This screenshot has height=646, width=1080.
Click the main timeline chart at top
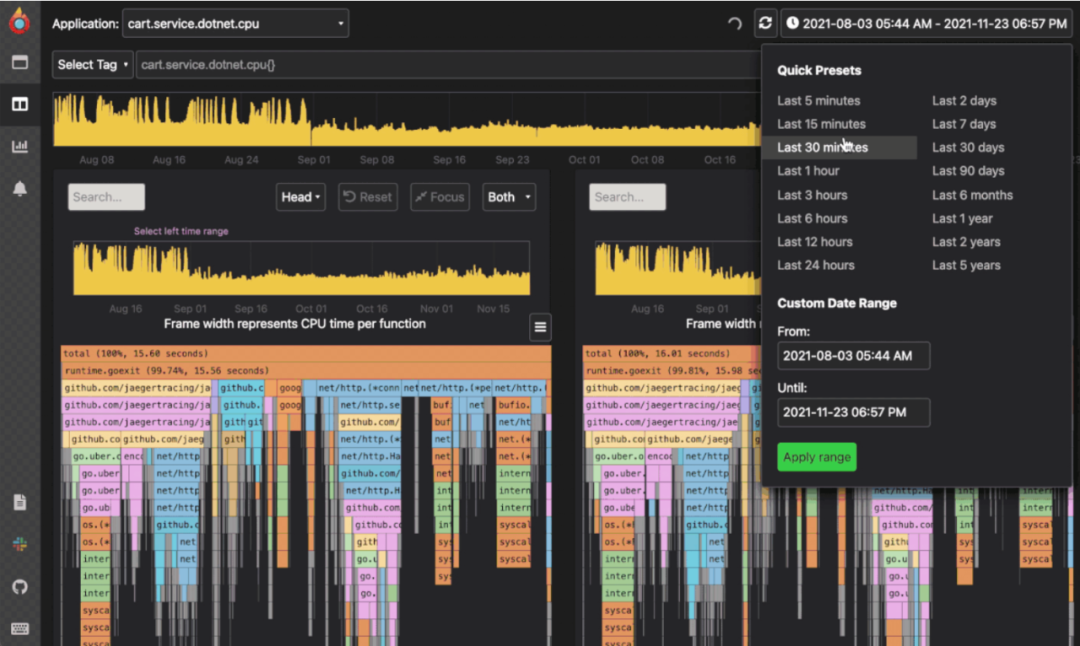pyautogui.click(x=406, y=120)
